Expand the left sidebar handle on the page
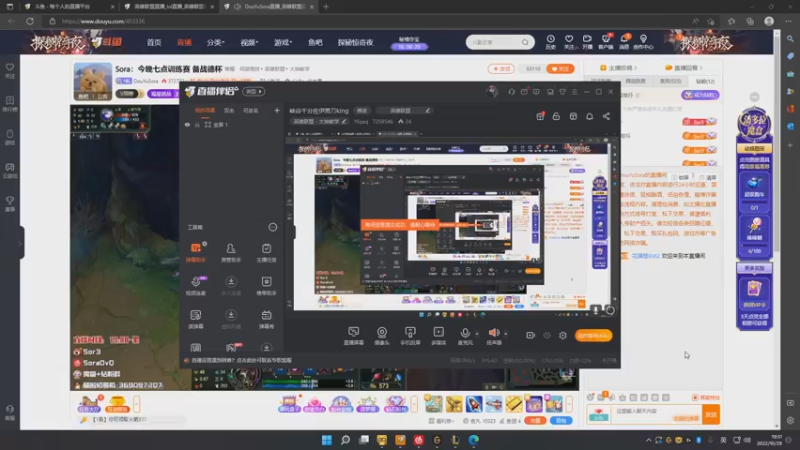This screenshot has height=450, width=800. pos(21,243)
